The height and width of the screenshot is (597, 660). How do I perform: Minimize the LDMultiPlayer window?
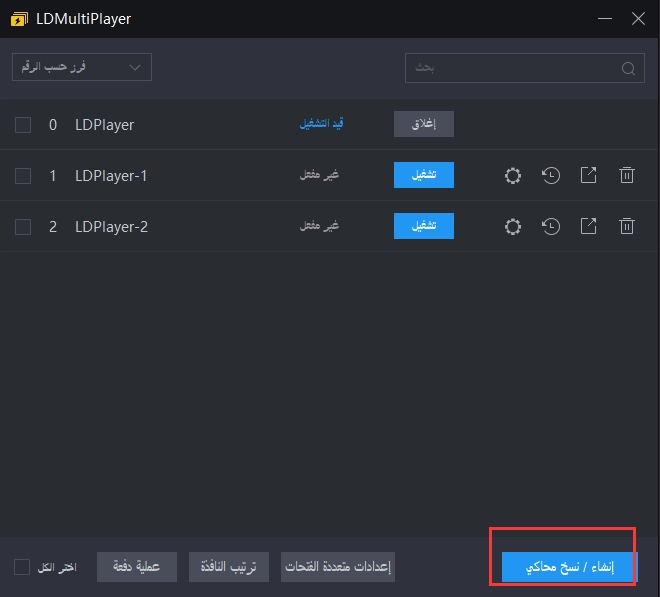click(x=605, y=19)
